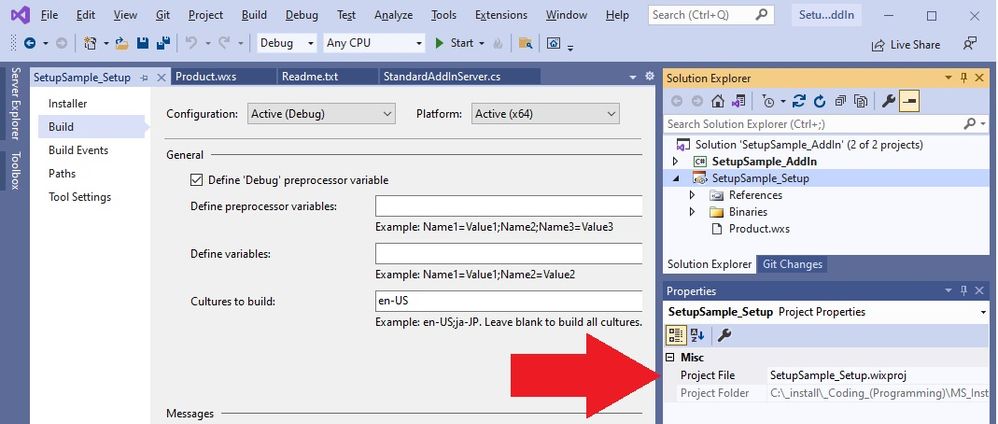
Task: Expand the Binaries folder node
Action: coord(692,212)
